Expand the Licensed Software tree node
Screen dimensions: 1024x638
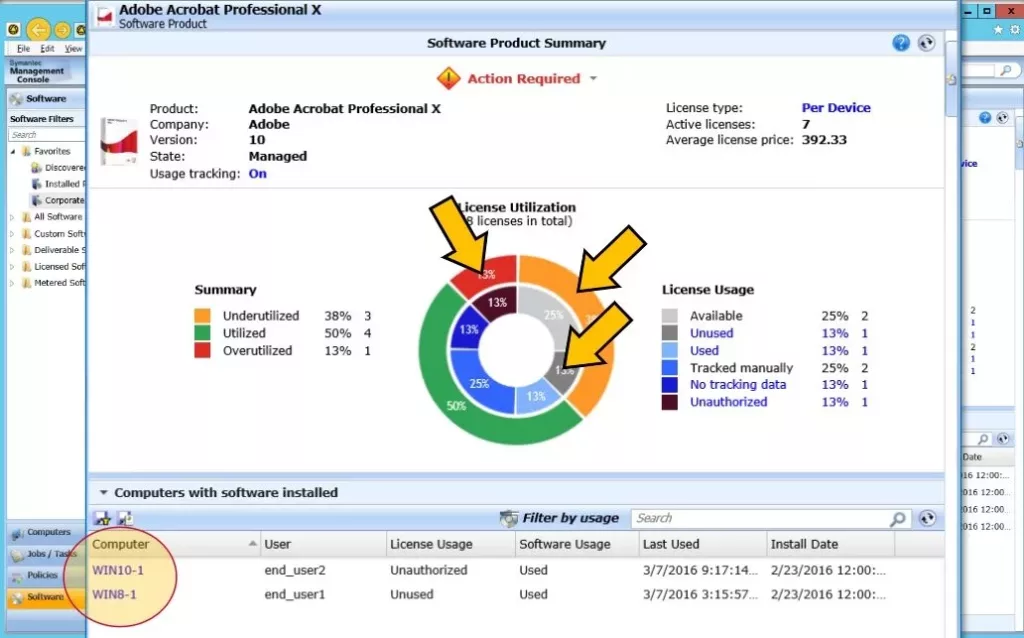12,267
